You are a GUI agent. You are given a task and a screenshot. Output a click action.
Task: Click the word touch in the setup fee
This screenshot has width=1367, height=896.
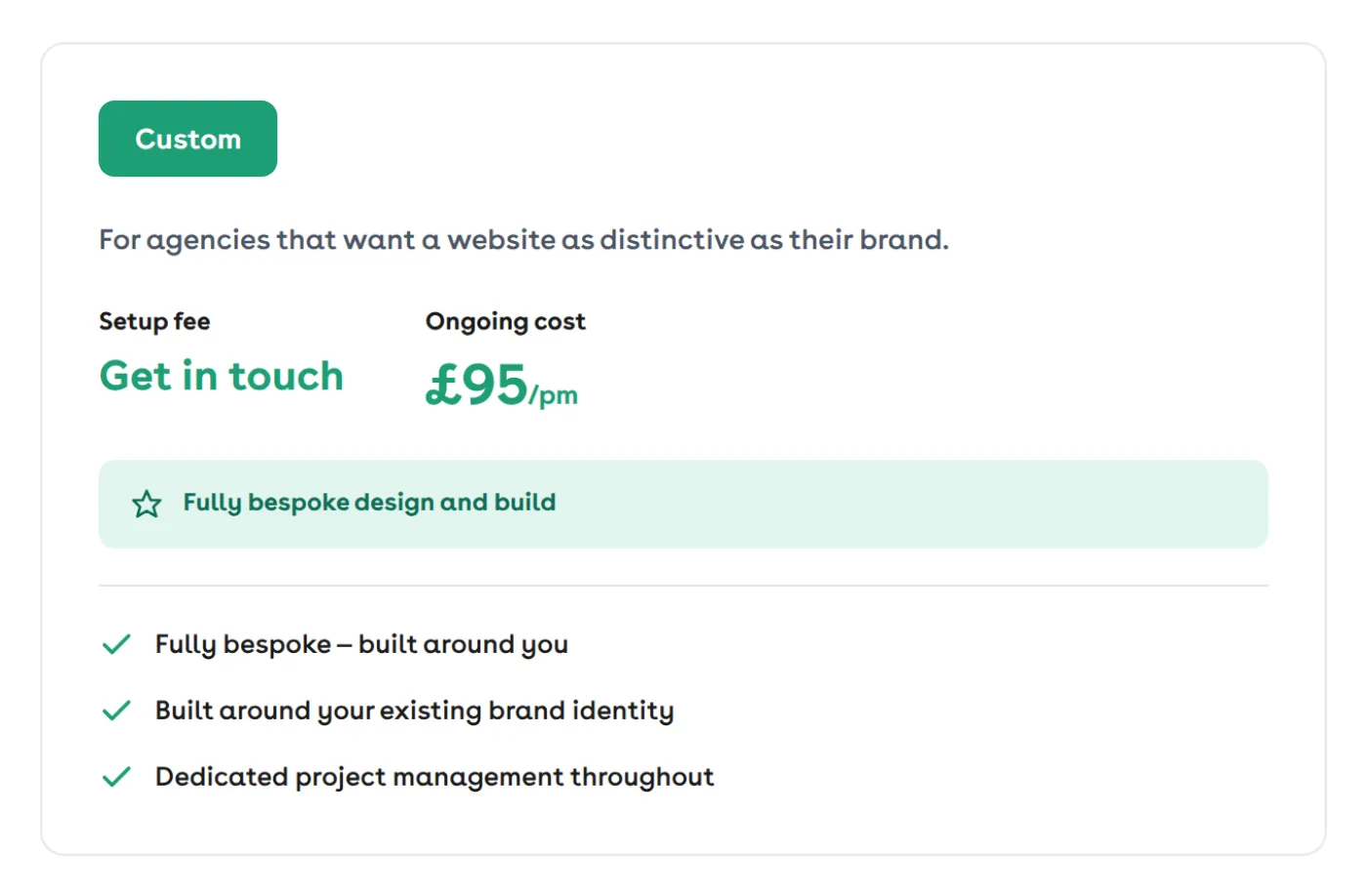(286, 376)
